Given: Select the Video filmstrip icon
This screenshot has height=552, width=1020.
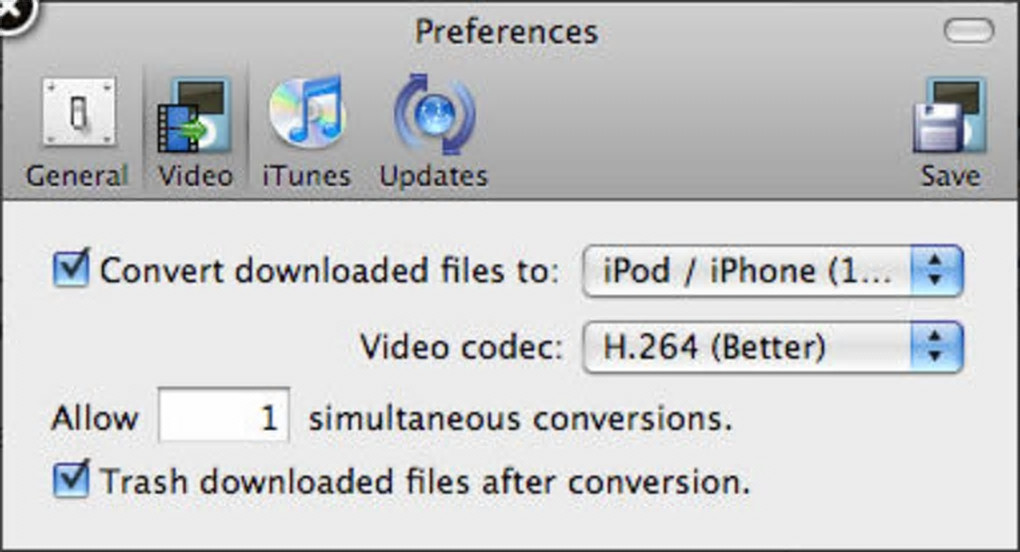Looking at the screenshot, I should (194, 115).
